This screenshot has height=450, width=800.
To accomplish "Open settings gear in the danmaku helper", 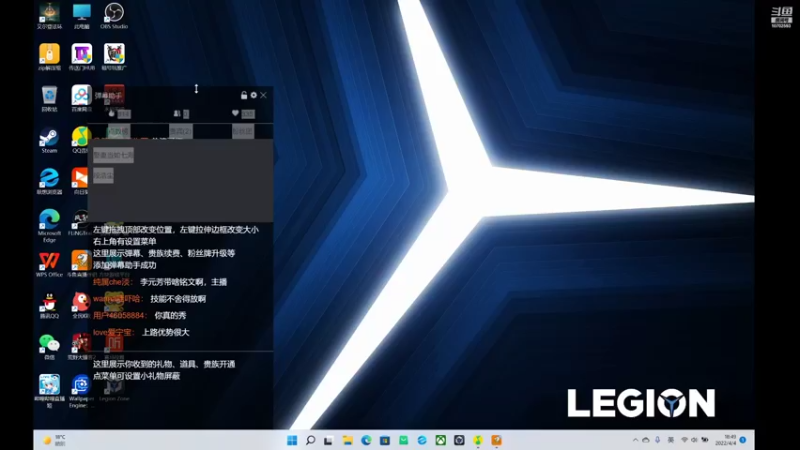I will (254, 95).
